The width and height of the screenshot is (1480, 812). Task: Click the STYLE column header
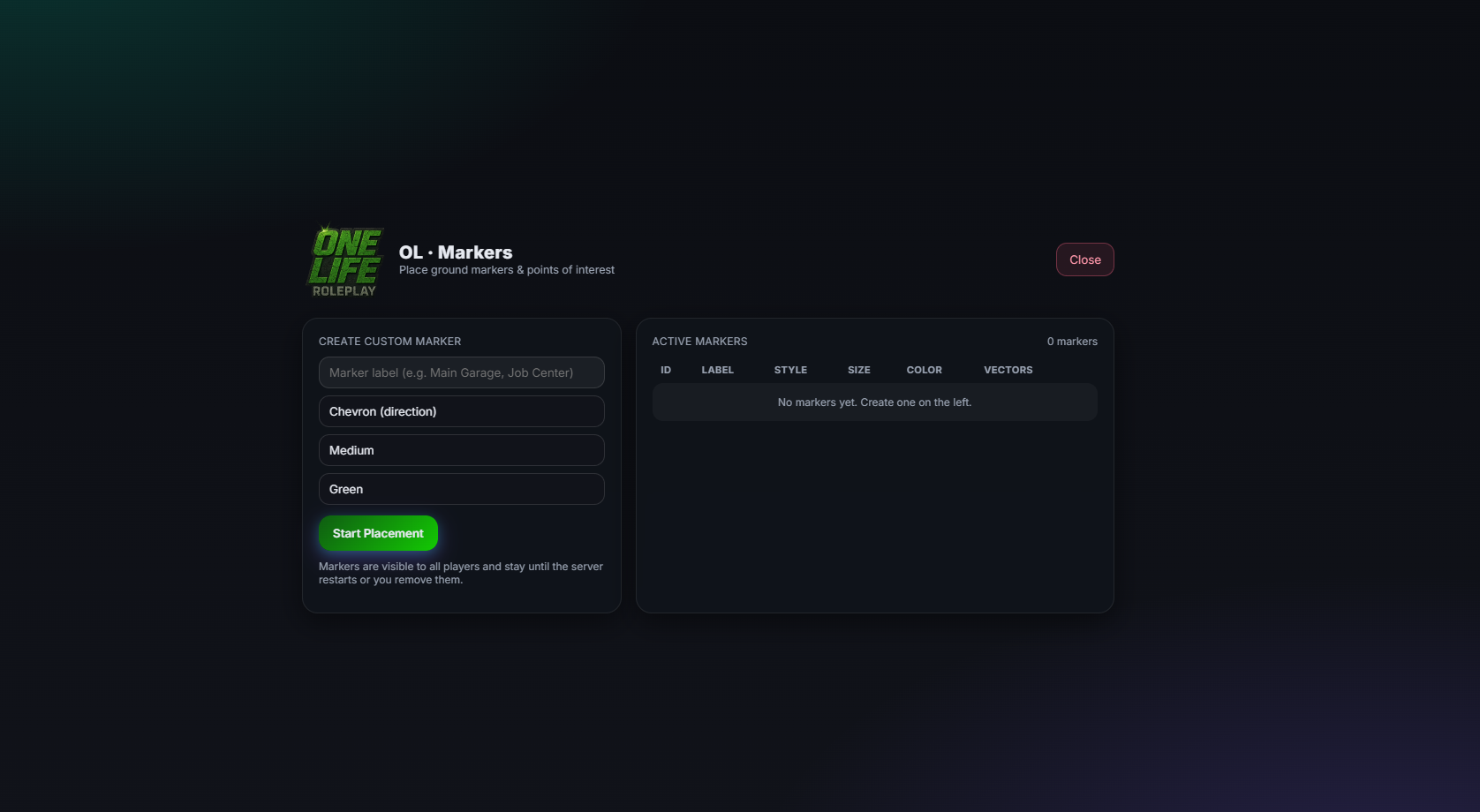point(790,370)
